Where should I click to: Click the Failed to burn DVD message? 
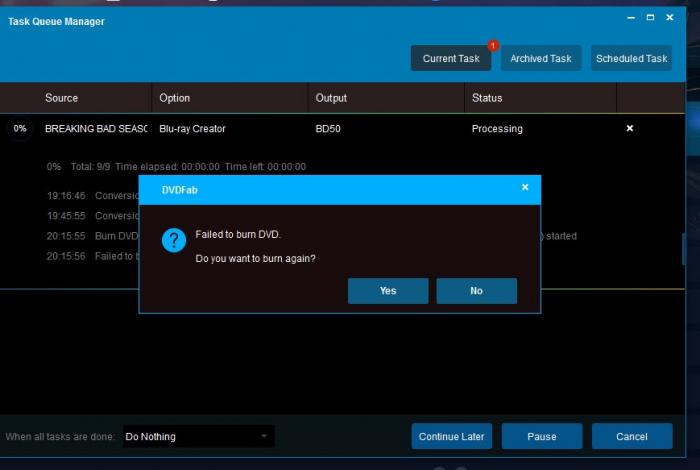click(238, 234)
